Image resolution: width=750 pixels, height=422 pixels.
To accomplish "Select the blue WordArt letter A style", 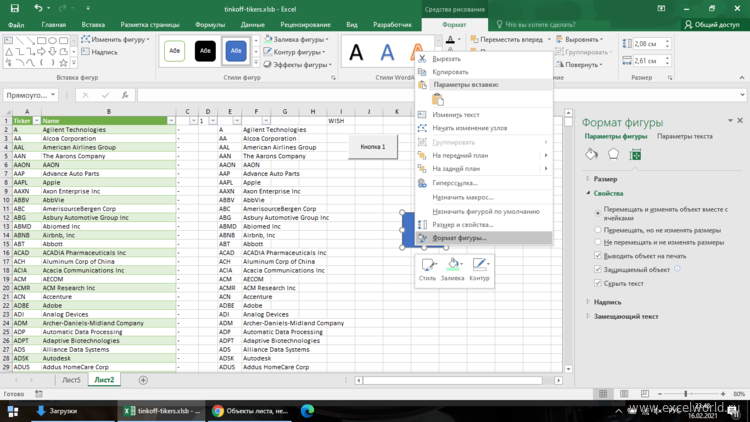I will pos(387,52).
